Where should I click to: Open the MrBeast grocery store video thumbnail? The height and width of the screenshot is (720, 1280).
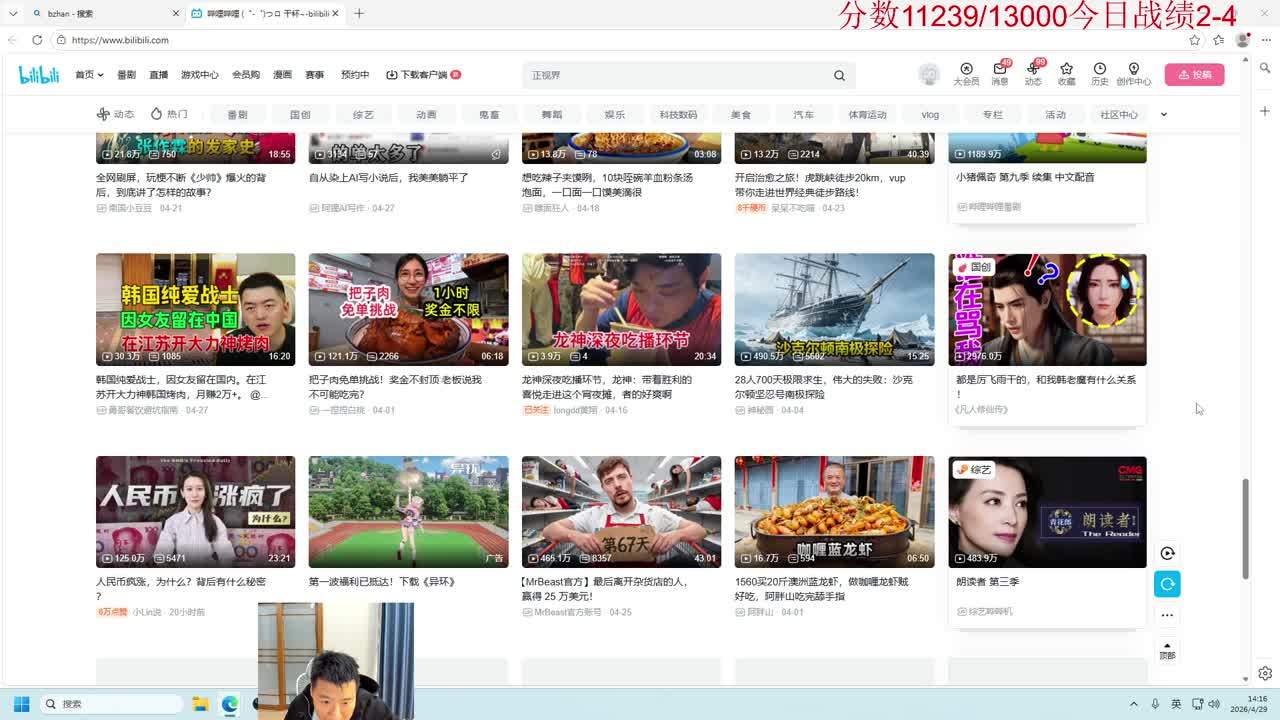[x=621, y=512]
